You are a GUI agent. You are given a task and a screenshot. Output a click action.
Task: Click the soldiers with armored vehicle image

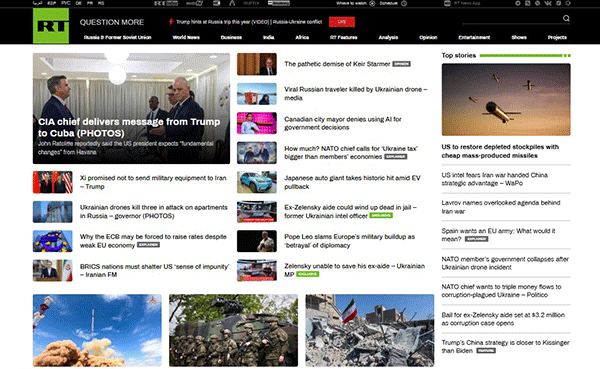coord(233,330)
